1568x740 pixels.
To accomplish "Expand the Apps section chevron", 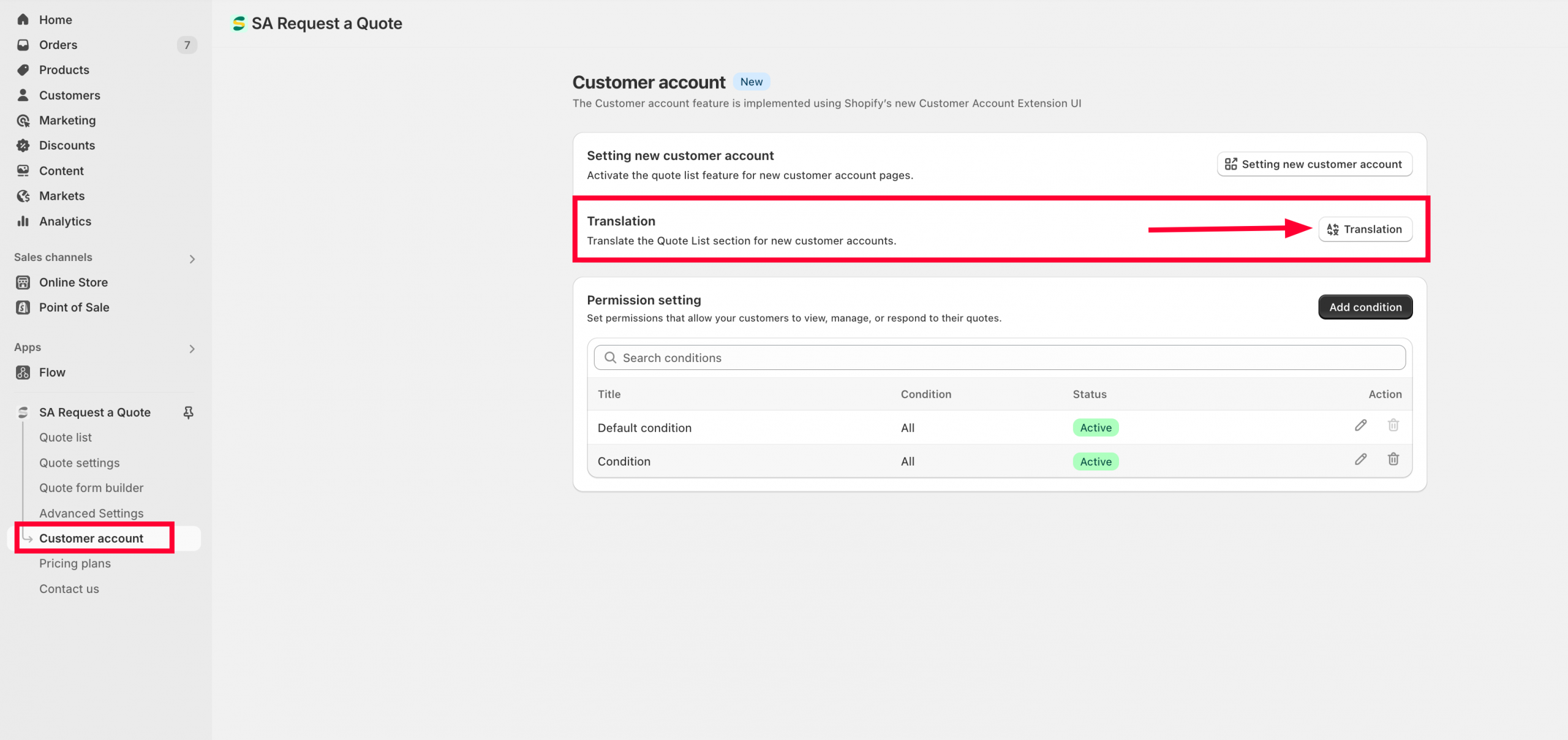I will click(x=192, y=349).
